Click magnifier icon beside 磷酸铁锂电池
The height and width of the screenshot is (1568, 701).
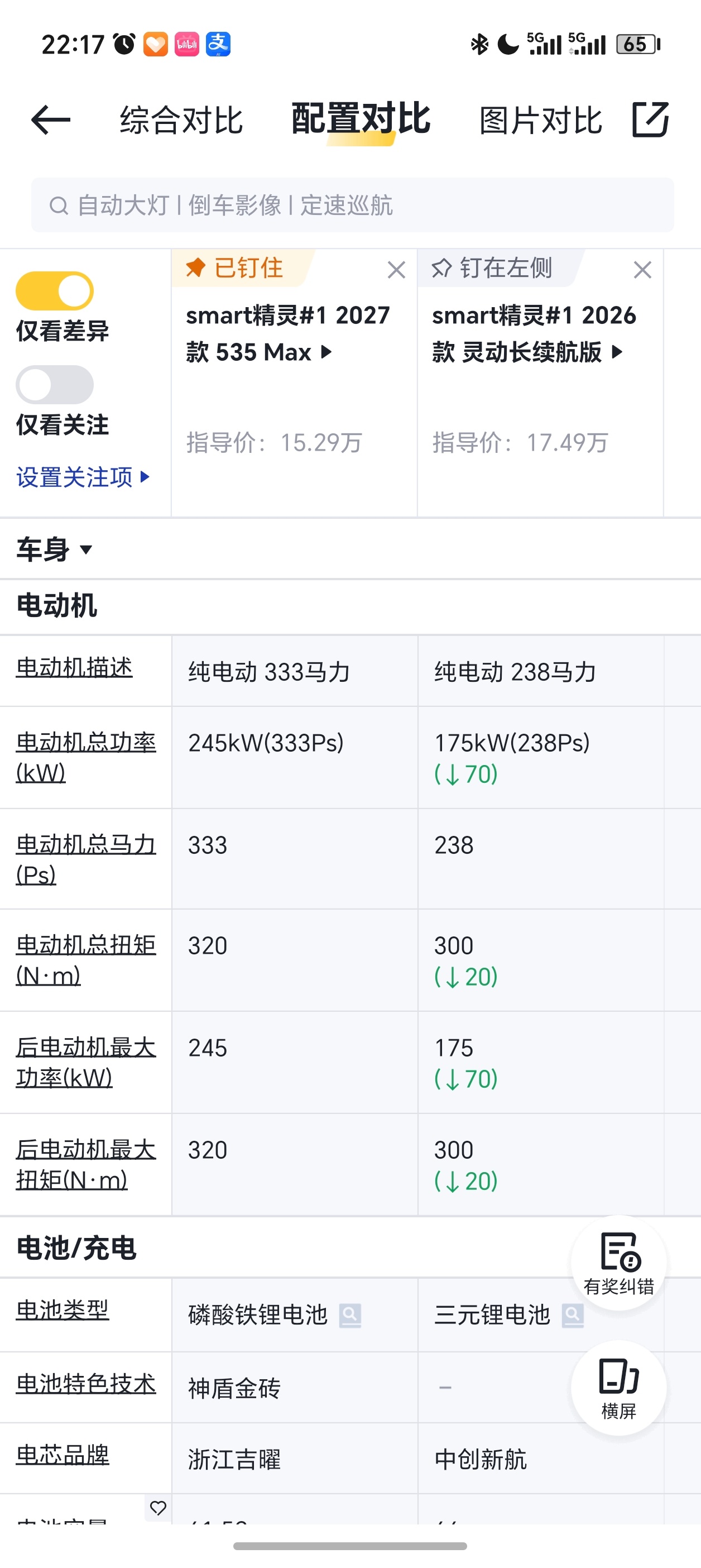[350, 1316]
